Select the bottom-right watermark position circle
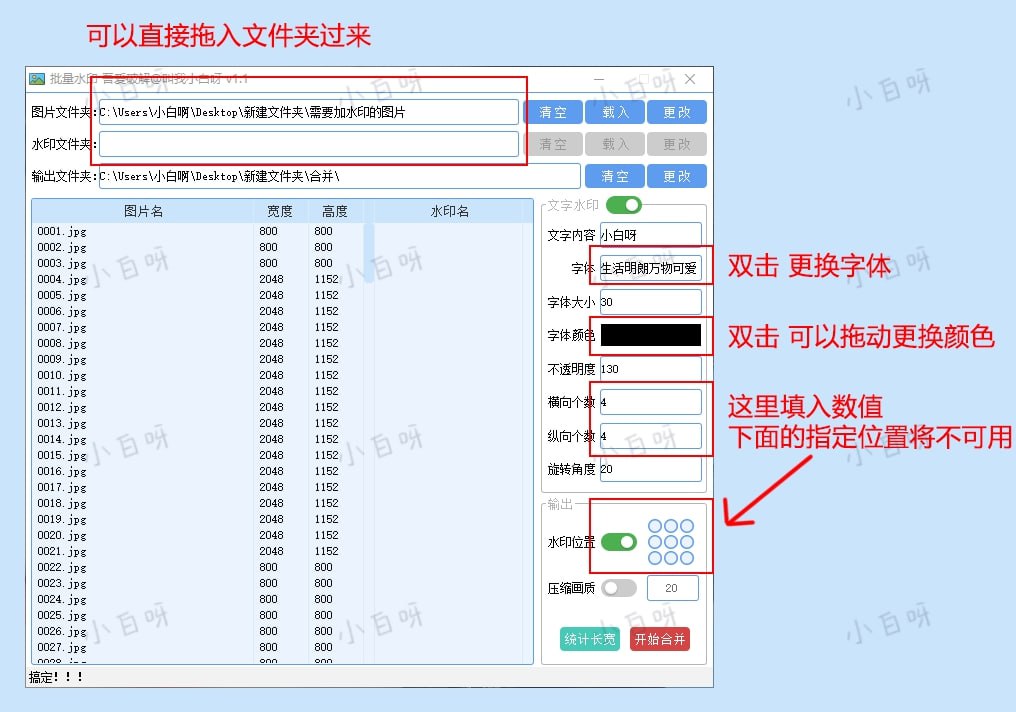 (686, 558)
